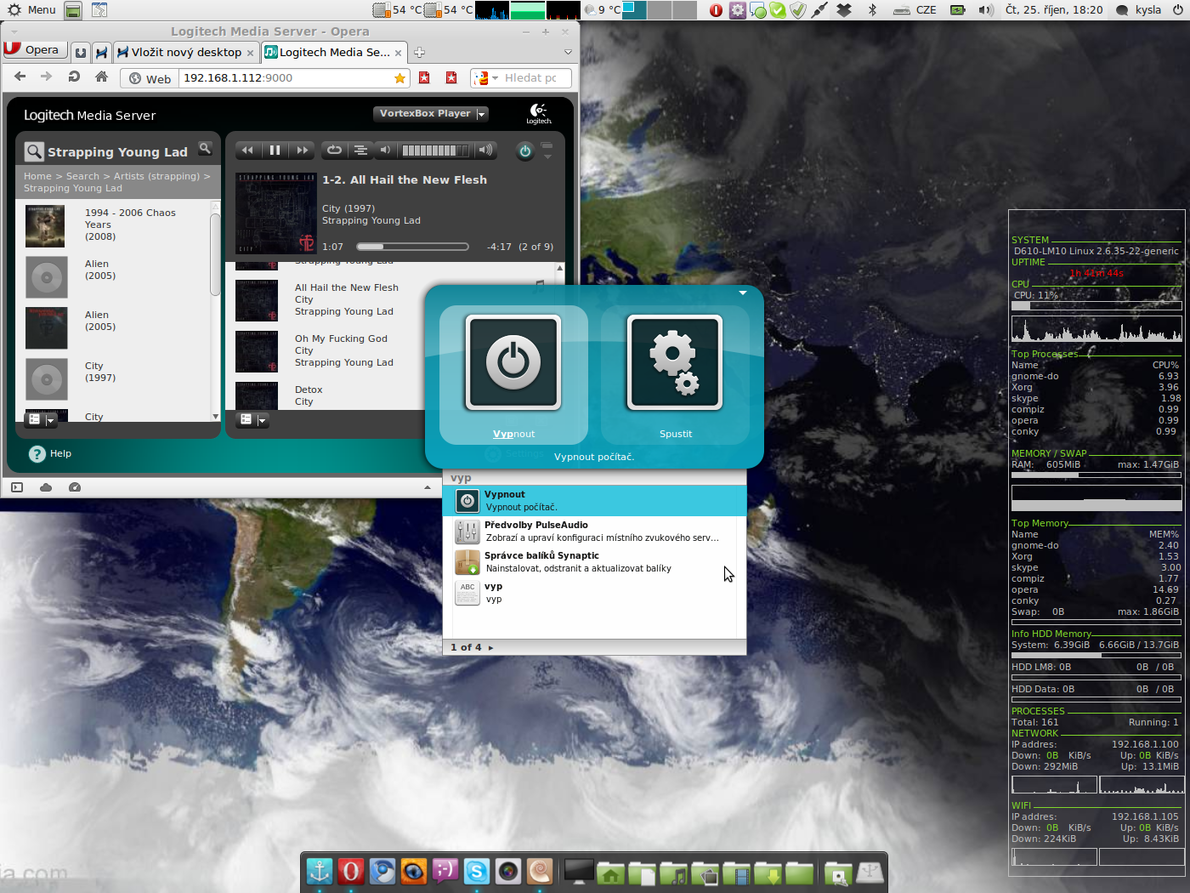This screenshot has height=893, width=1190.
Task: Launch Skype from the dock
Action: click(476, 872)
